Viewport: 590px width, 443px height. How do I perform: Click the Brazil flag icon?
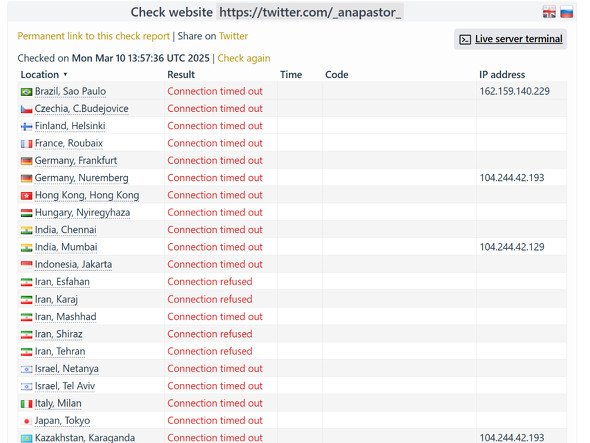tap(26, 92)
